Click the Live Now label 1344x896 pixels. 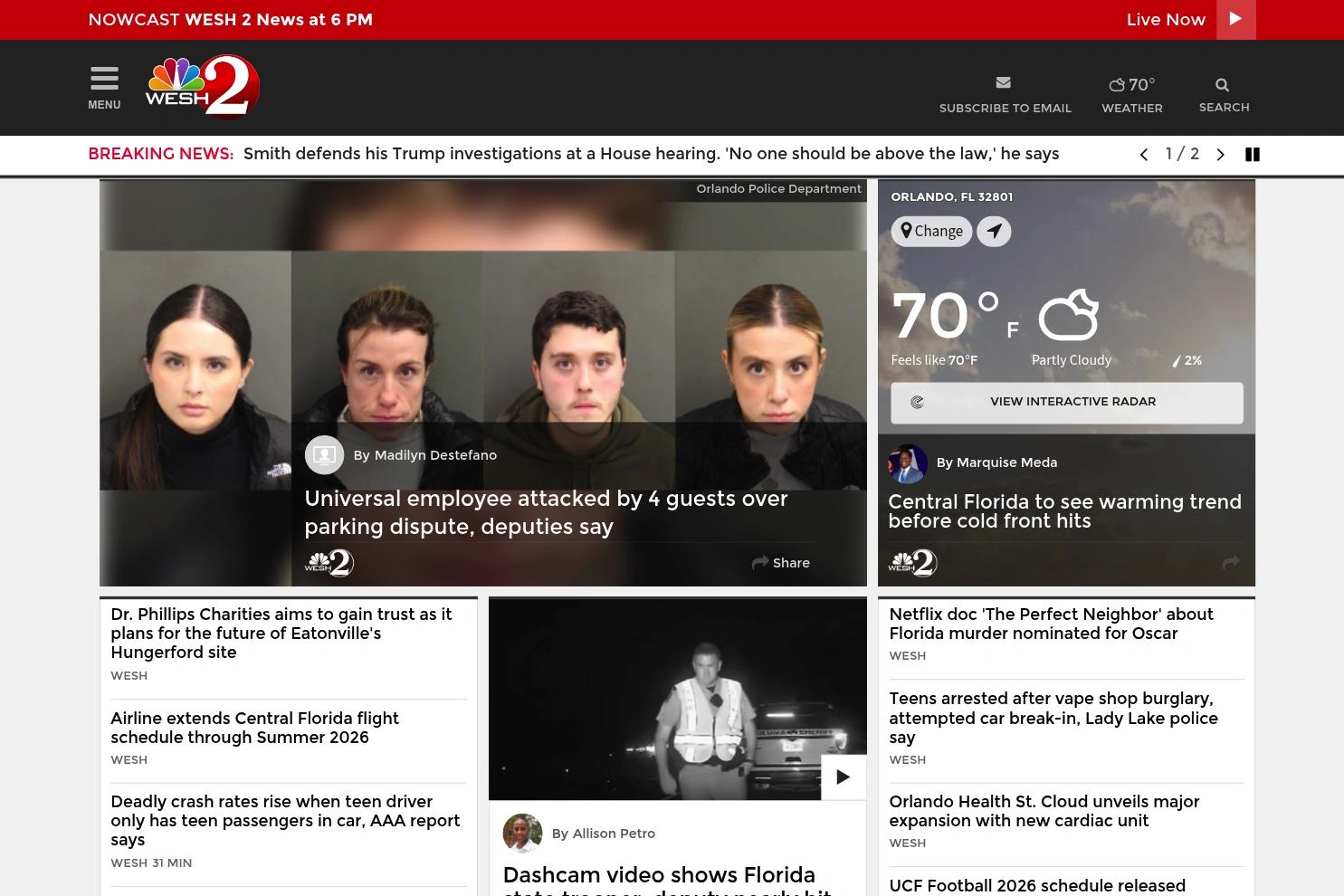pos(1166,19)
